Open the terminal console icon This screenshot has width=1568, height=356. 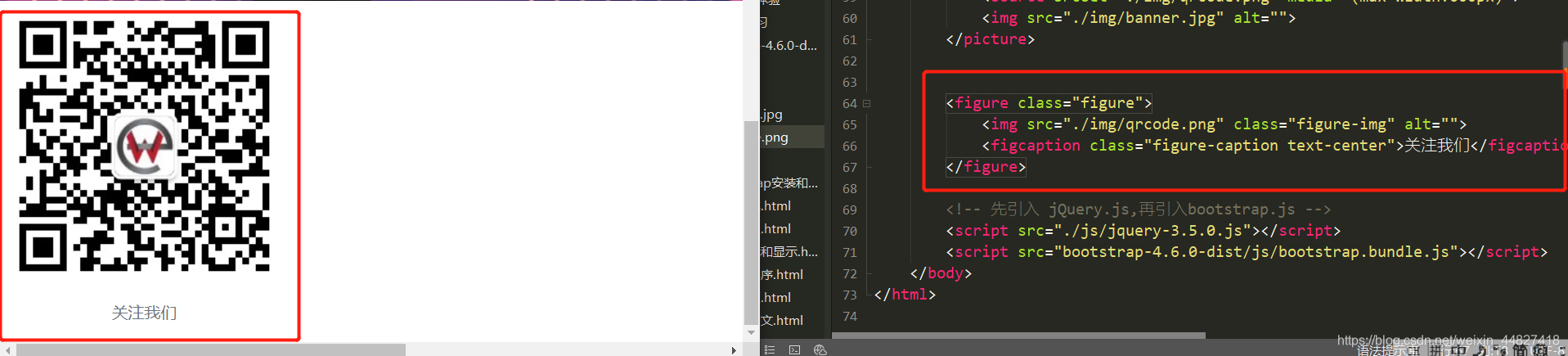794,350
